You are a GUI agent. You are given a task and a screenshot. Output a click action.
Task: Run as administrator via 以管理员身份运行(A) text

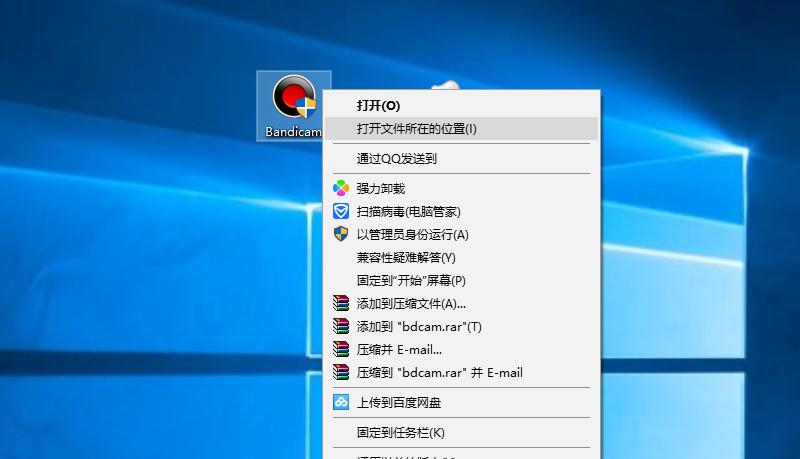[x=412, y=235]
